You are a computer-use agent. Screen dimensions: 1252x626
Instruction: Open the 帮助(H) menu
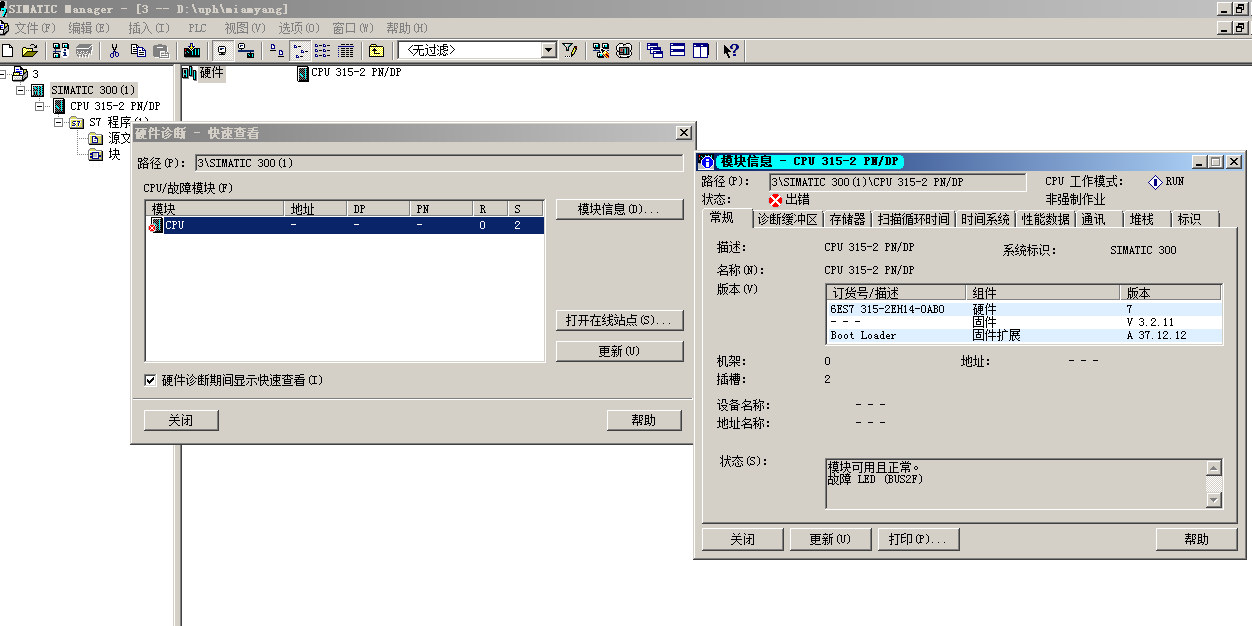pos(406,28)
